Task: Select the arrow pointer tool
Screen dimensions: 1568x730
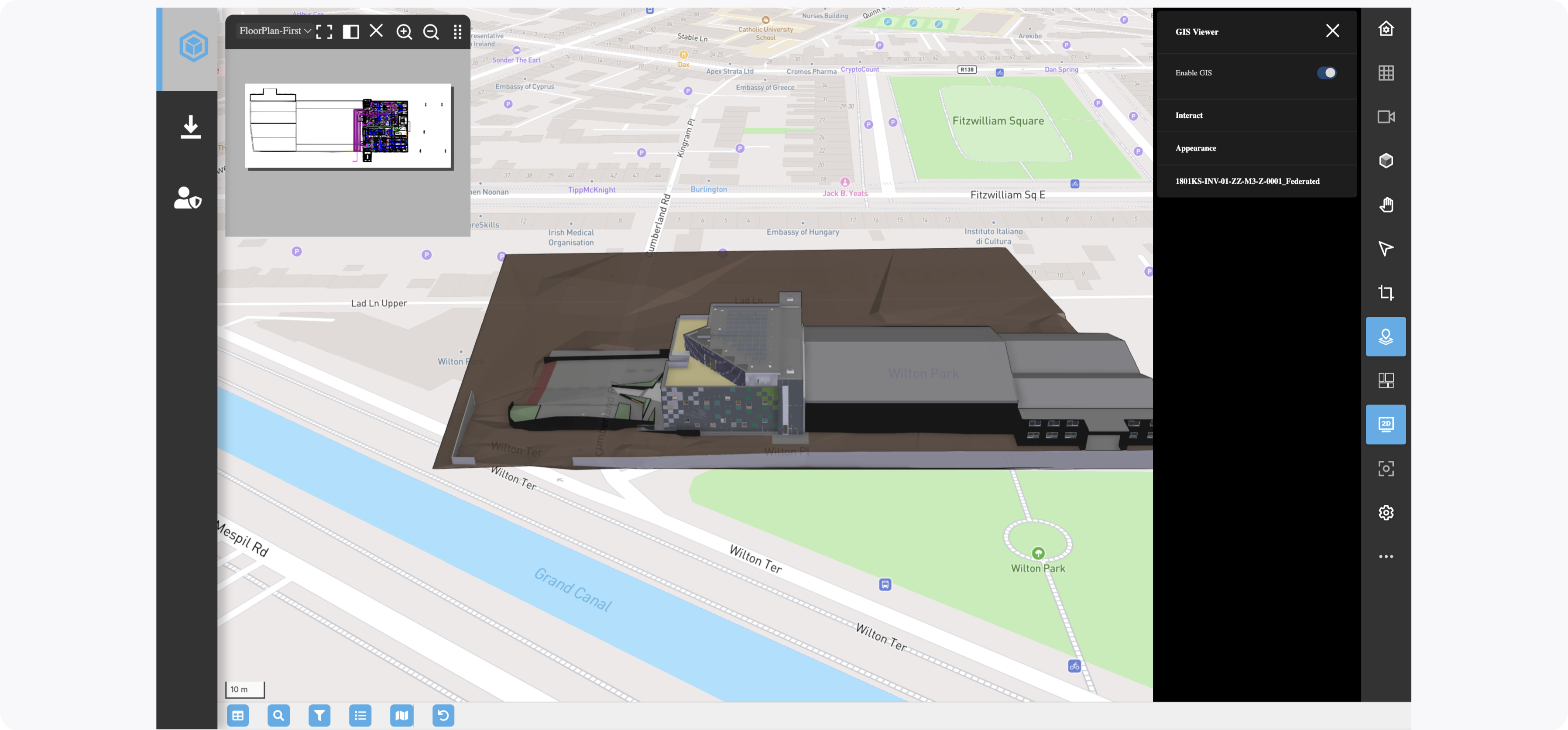Action: [x=1386, y=248]
